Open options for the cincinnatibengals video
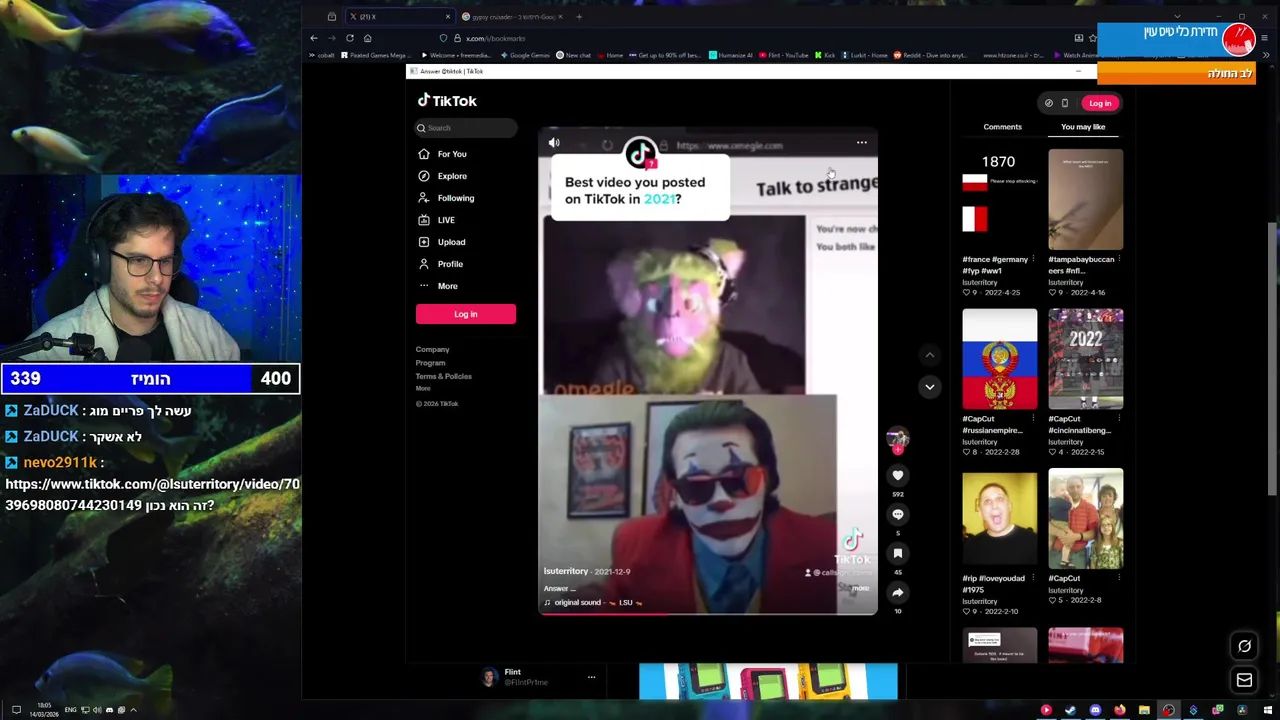This screenshot has height=720, width=1280. click(1118, 419)
